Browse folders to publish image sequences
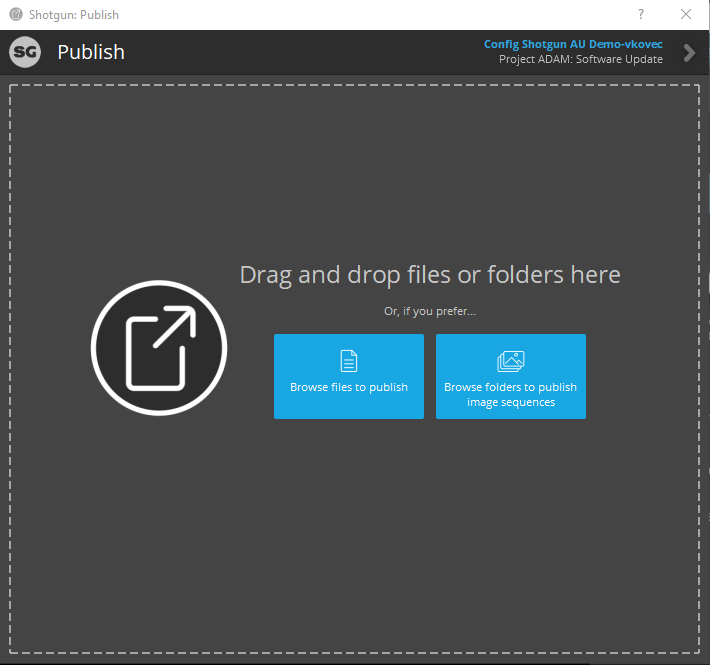710x665 pixels. click(510, 376)
